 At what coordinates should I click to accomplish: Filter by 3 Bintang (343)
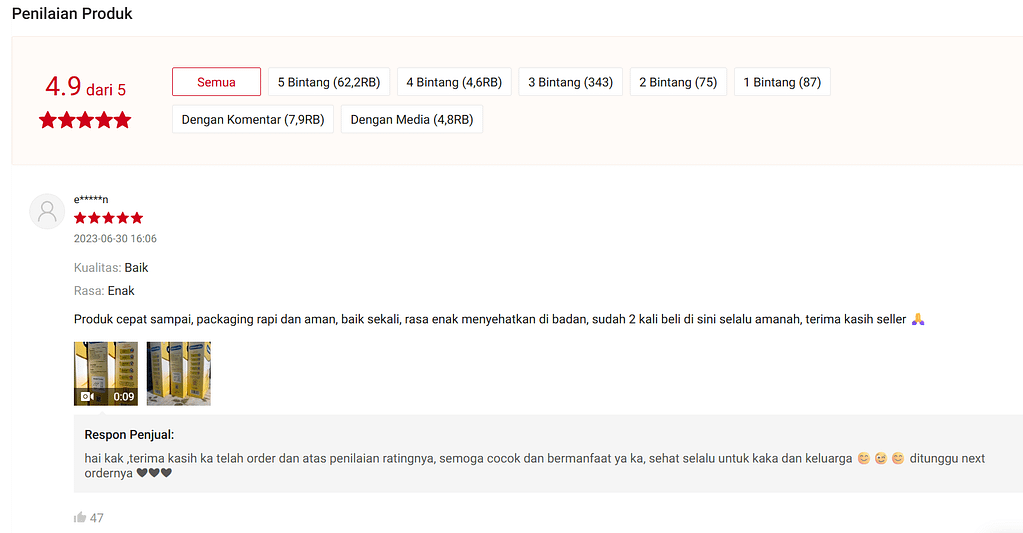click(x=570, y=82)
